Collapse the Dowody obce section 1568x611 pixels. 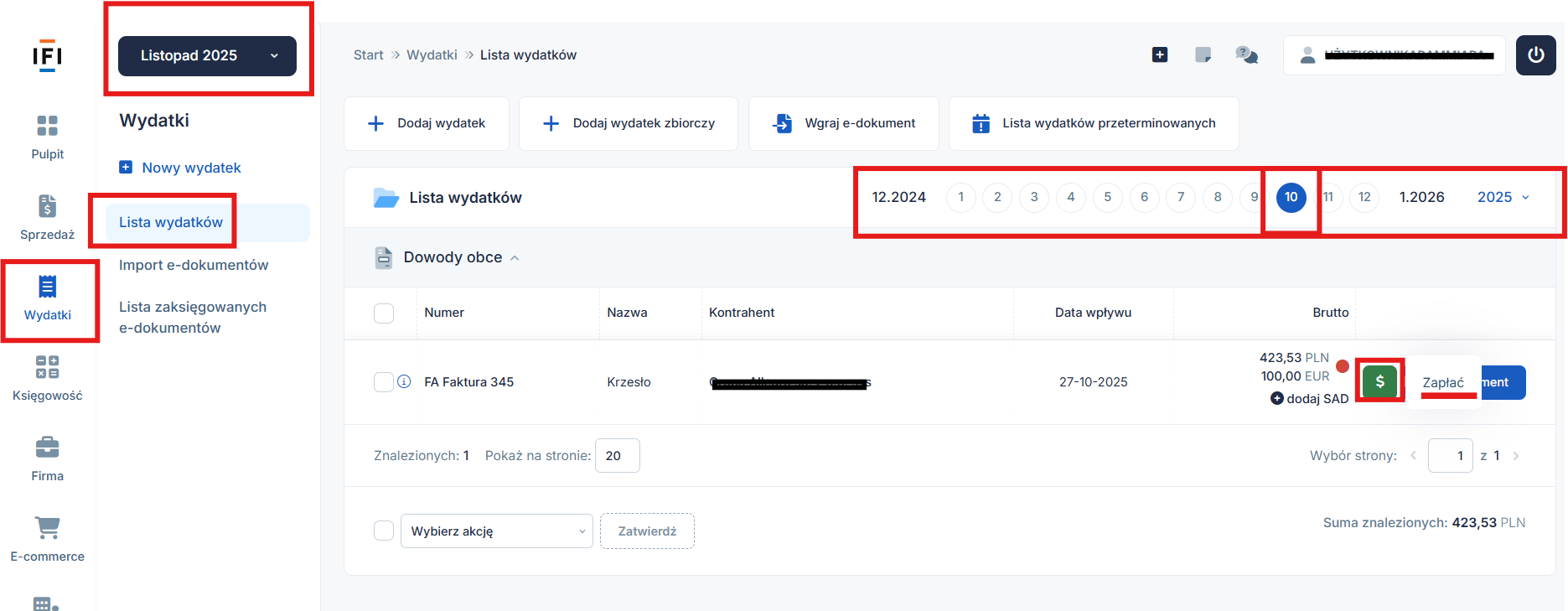pos(515,258)
